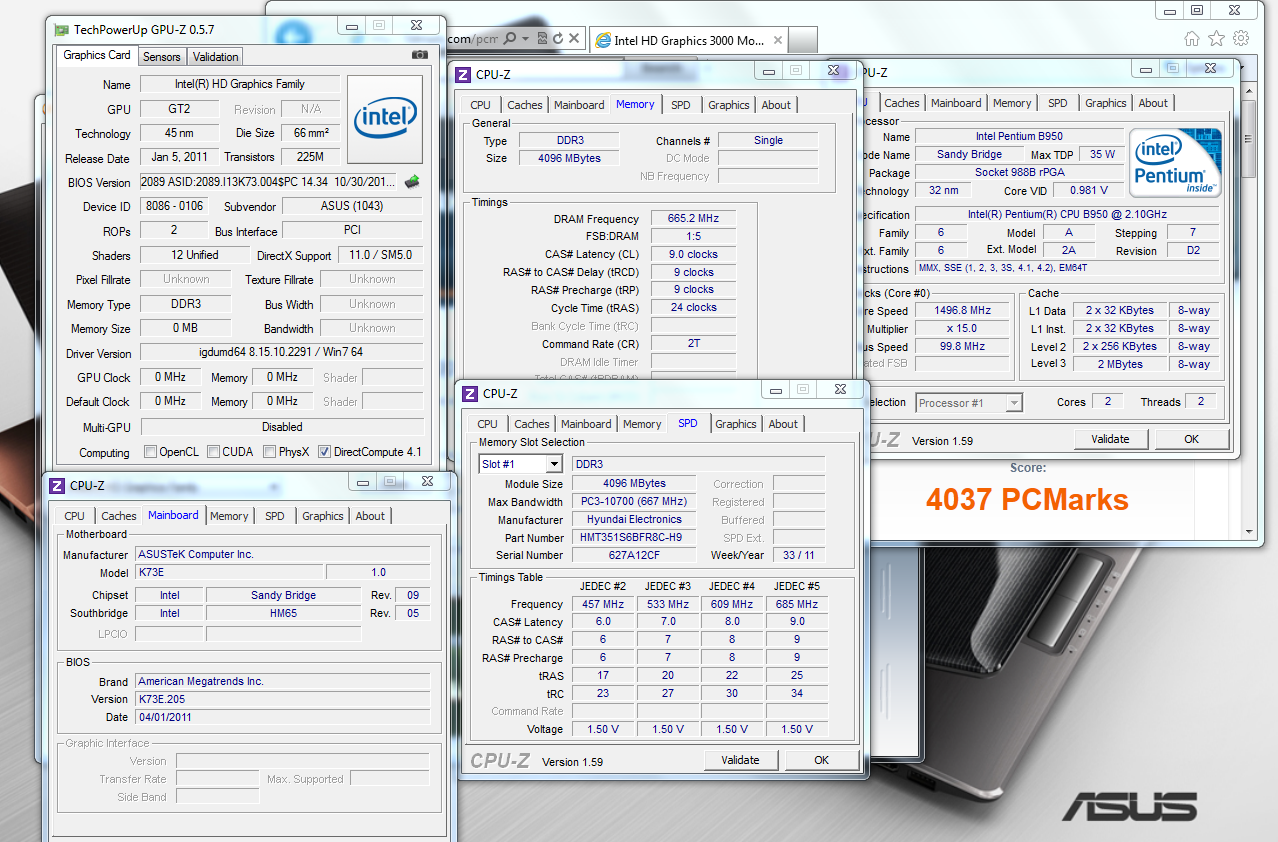The height and width of the screenshot is (842, 1278).
Task: Click the CPU-Z icon on the Mainboard window title bar
Action: click(57, 485)
